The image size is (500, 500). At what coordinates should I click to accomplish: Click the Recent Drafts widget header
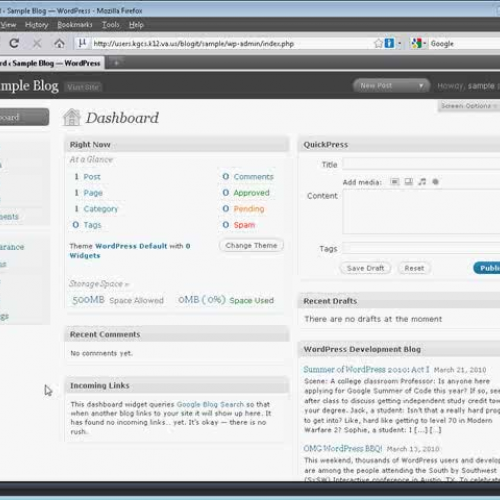[x=399, y=301]
